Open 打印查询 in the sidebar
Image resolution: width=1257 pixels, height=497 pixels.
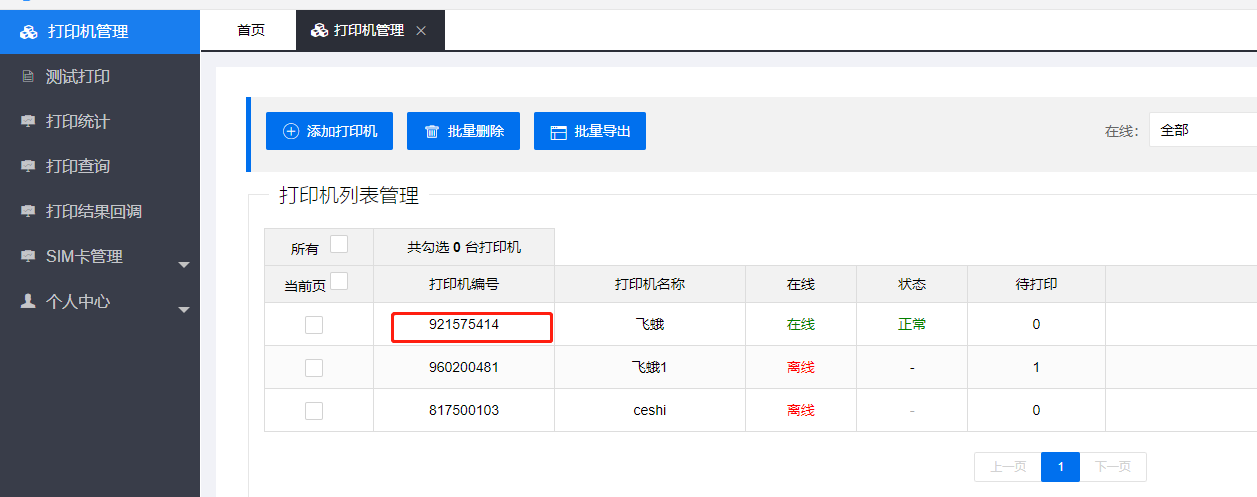(x=100, y=166)
